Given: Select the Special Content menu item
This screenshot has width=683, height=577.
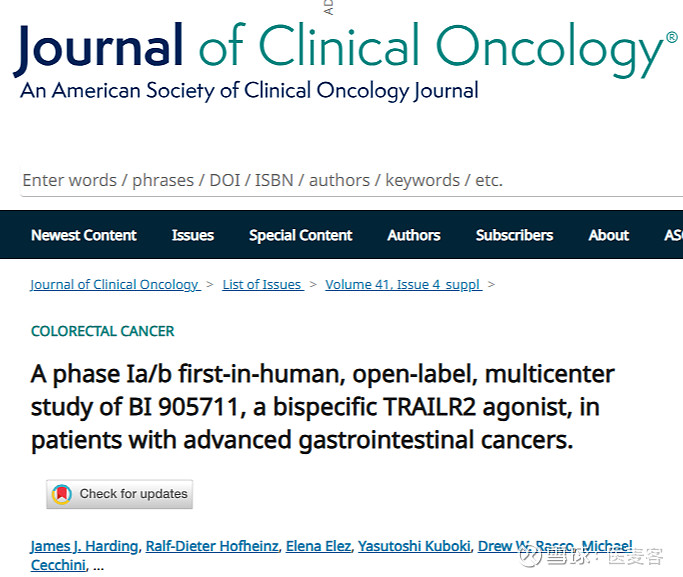Looking at the screenshot, I should 300,235.
